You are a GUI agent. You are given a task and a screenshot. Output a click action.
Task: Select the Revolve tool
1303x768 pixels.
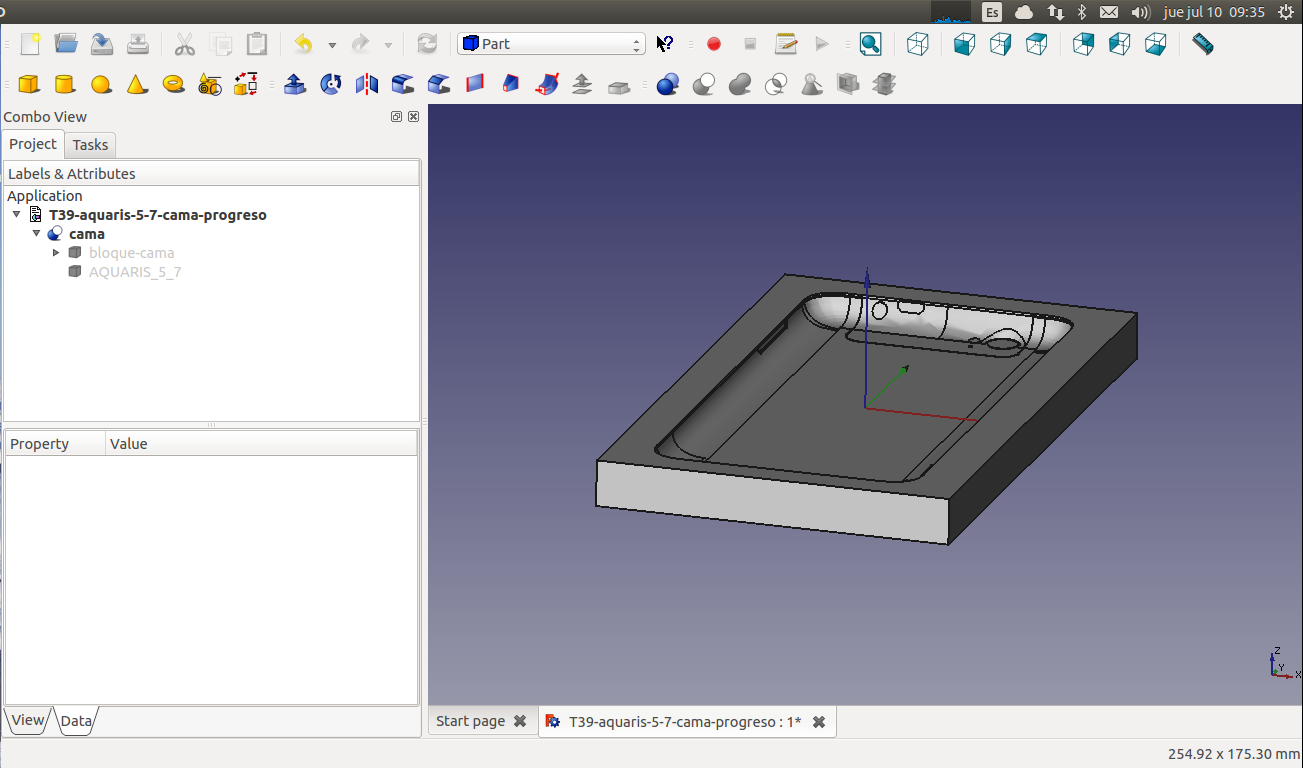coord(331,85)
